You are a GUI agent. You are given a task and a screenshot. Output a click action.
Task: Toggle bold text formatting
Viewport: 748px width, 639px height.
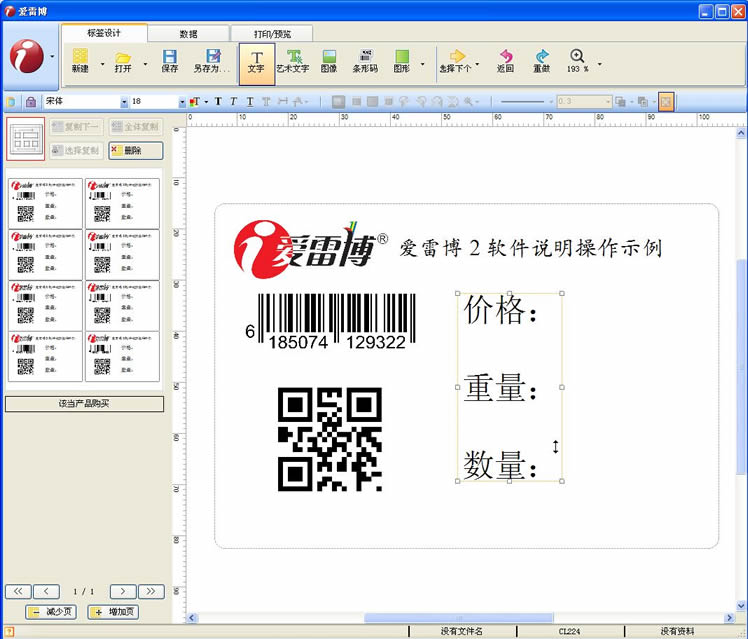(x=218, y=102)
